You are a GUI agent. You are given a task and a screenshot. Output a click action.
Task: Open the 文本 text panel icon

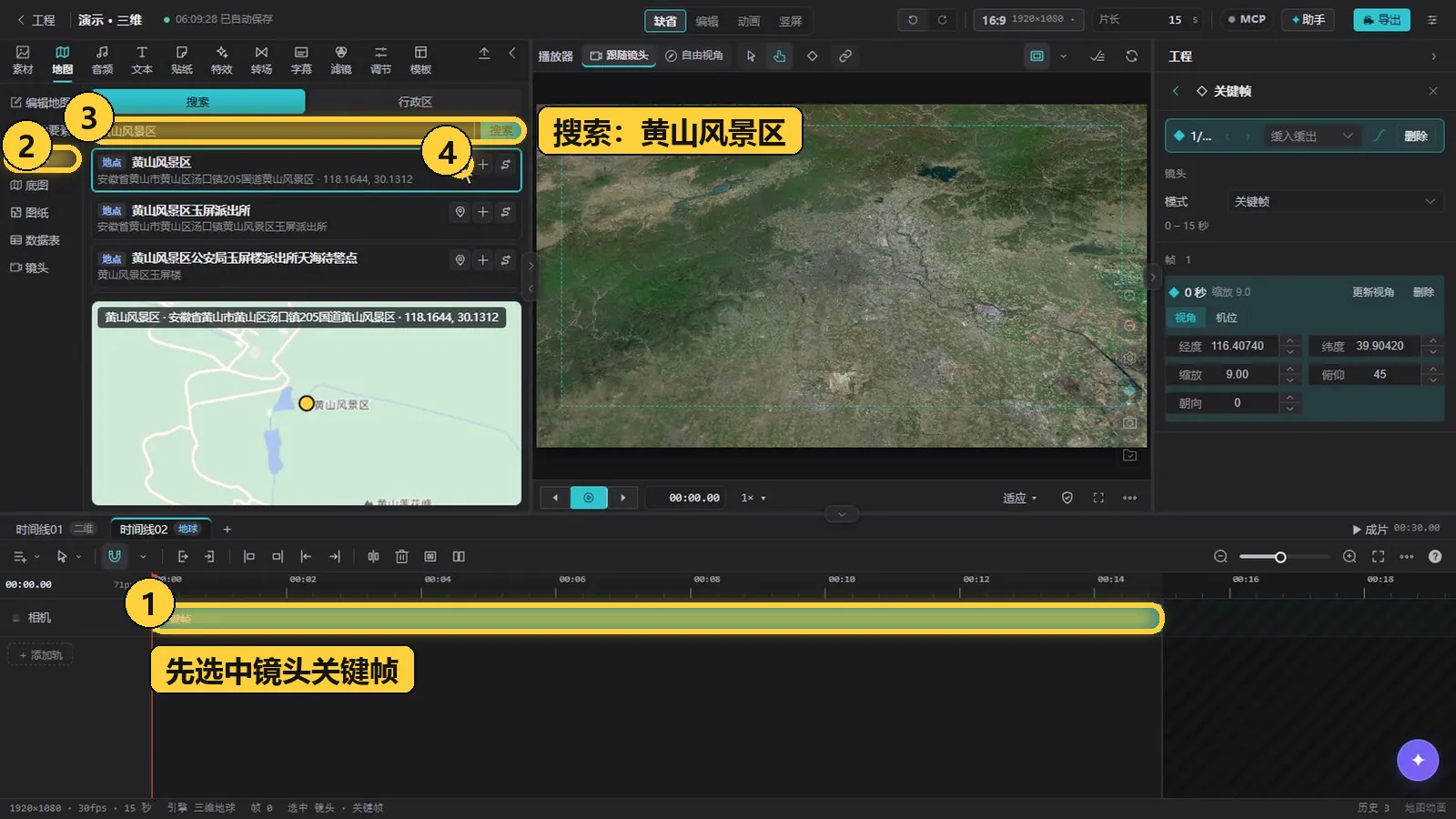pyautogui.click(x=142, y=60)
